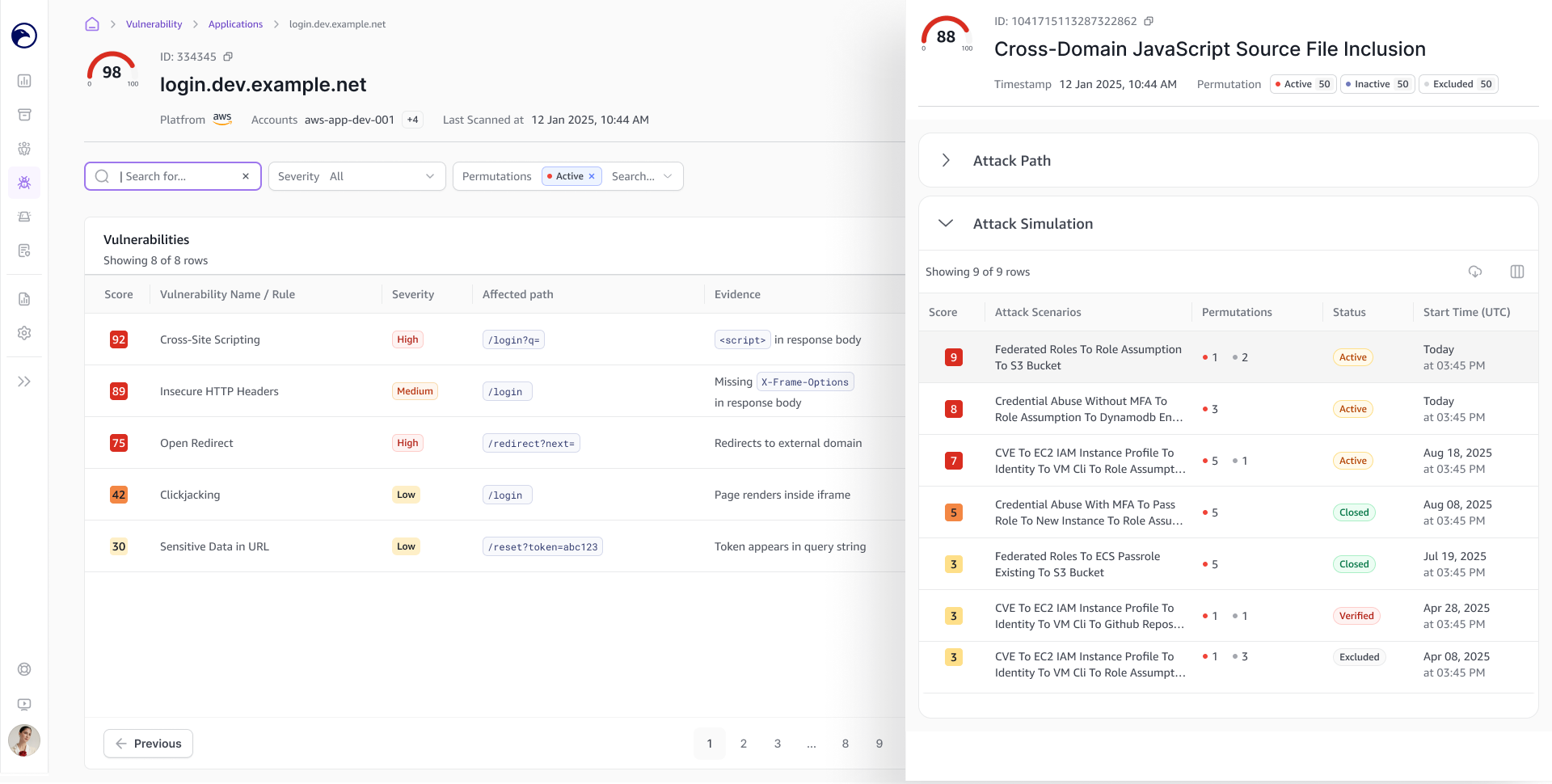Open the users group icon in the sidebar
1552x784 pixels.
pos(24,149)
